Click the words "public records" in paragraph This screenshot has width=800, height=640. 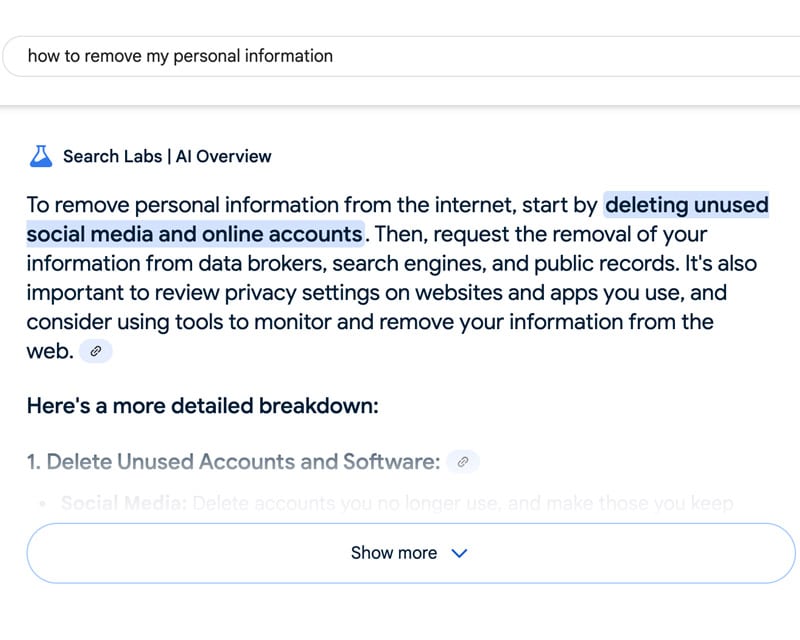click(x=607, y=264)
